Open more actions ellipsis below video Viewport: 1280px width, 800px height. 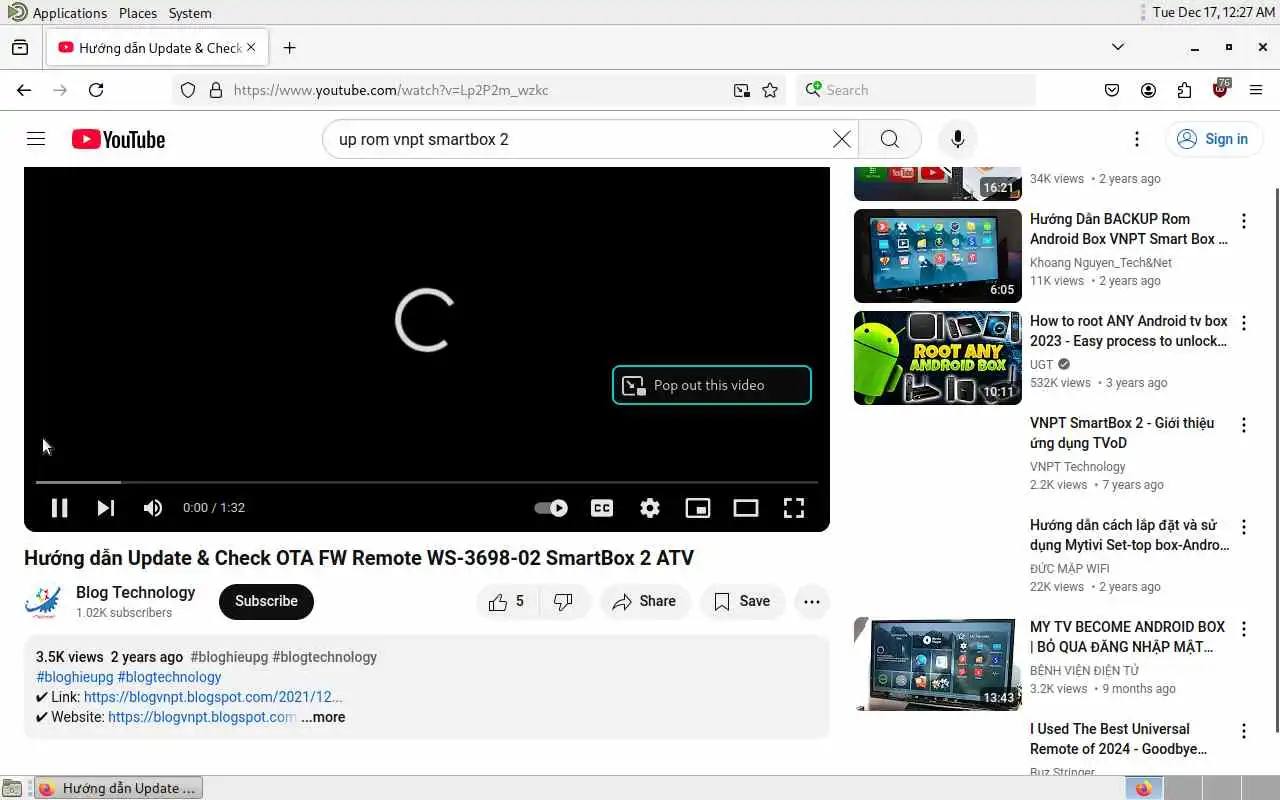(x=812, y=601)
